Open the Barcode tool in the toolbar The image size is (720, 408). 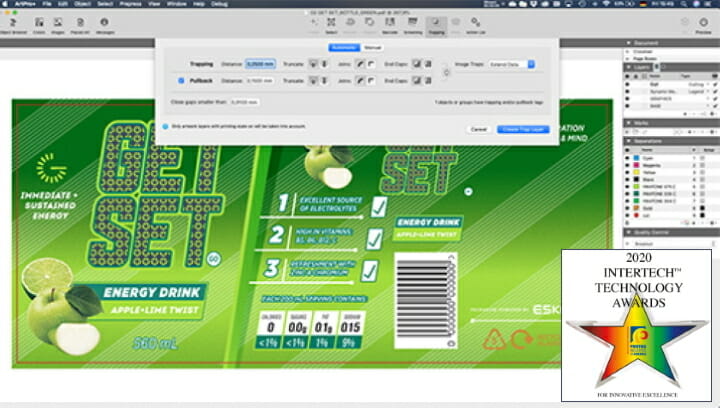click(390, 22)
